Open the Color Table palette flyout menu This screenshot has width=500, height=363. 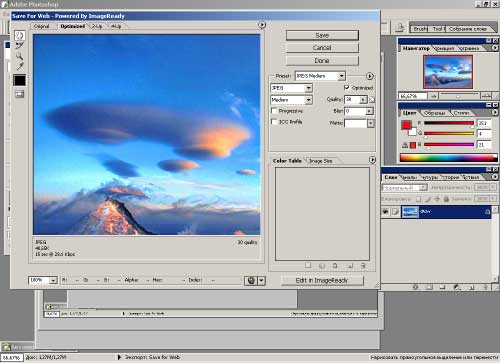click(x=372, y=160)
